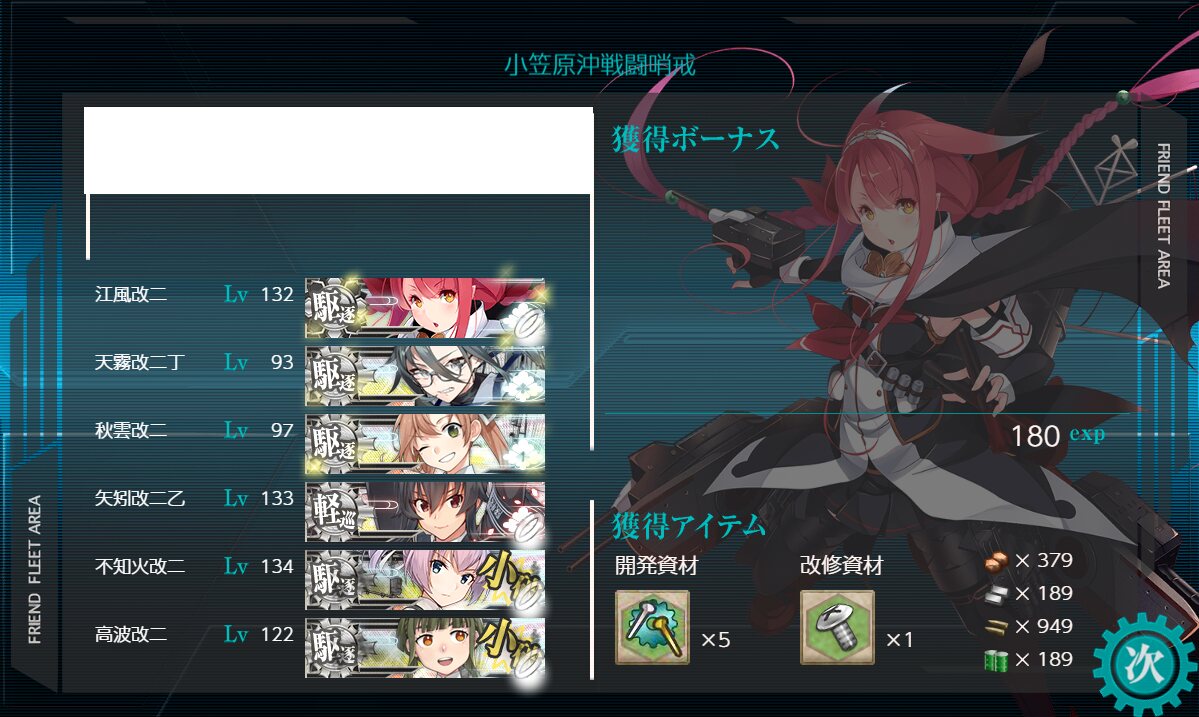Click the teal gear 次 next button
1199x717 pixels.
1144,663
